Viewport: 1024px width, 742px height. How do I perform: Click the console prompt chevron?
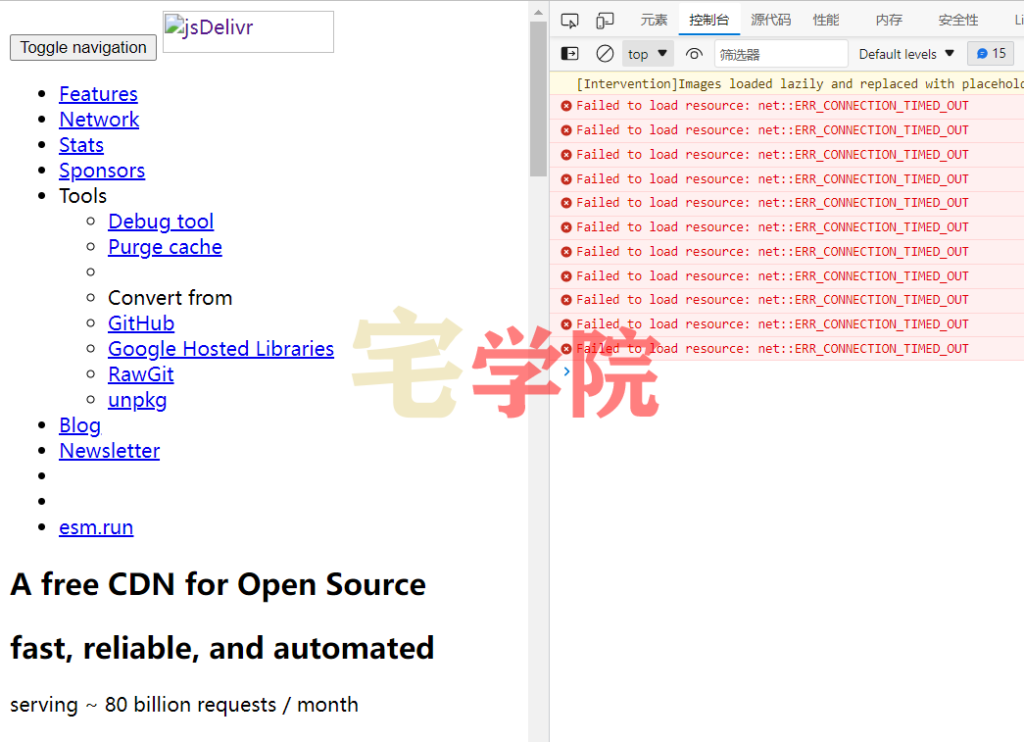566,372
